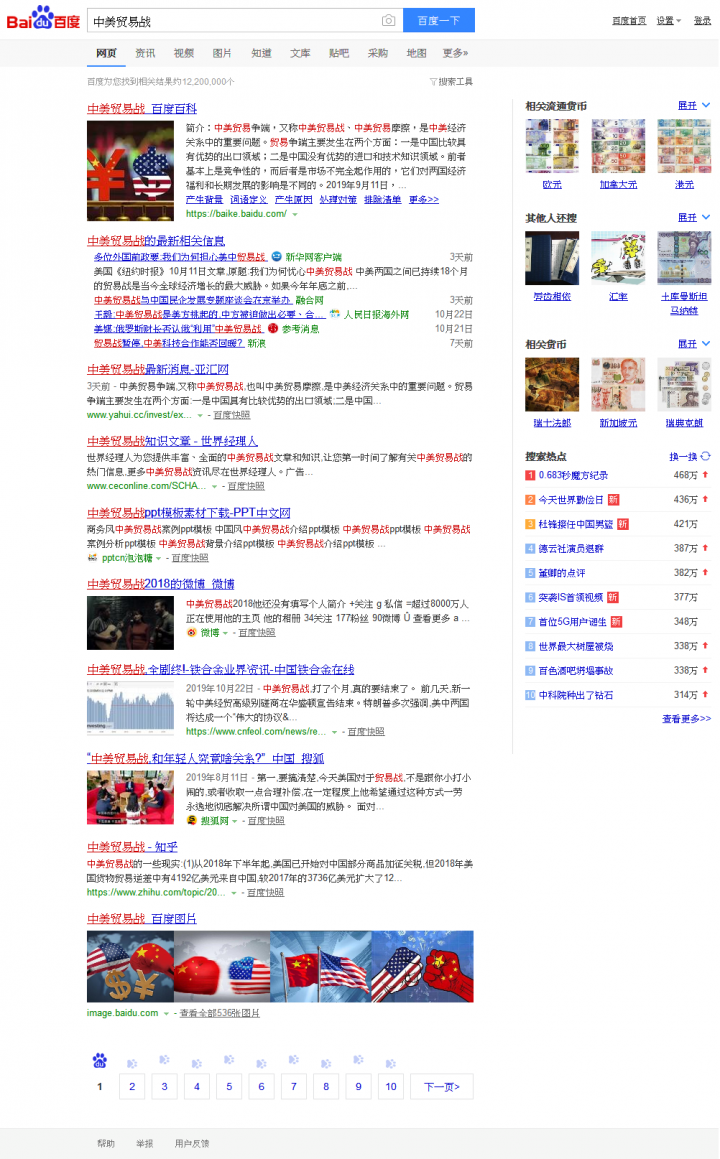
Task: Click 查看全部536张图片 link
Action: point(220,1013)
